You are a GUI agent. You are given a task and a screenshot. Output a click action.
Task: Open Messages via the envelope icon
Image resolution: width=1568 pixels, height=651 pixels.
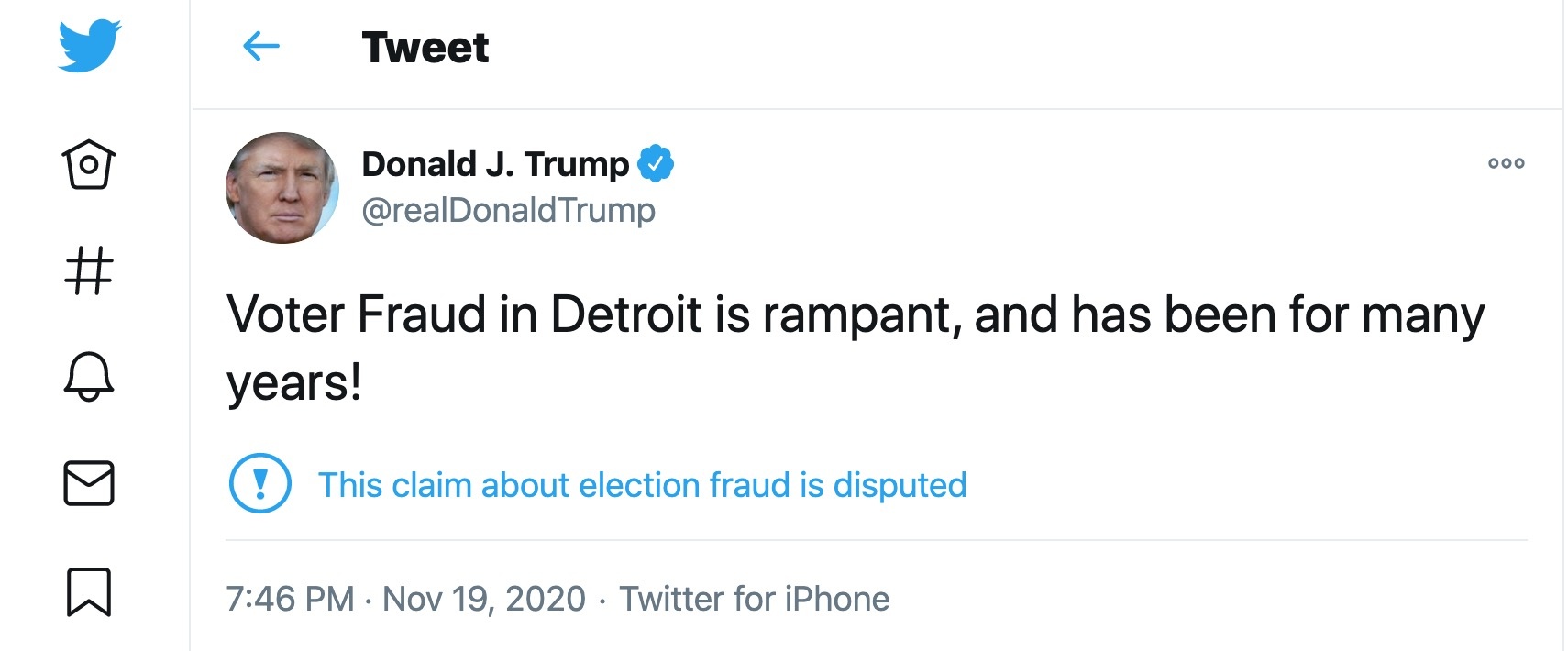pos(87,484)
